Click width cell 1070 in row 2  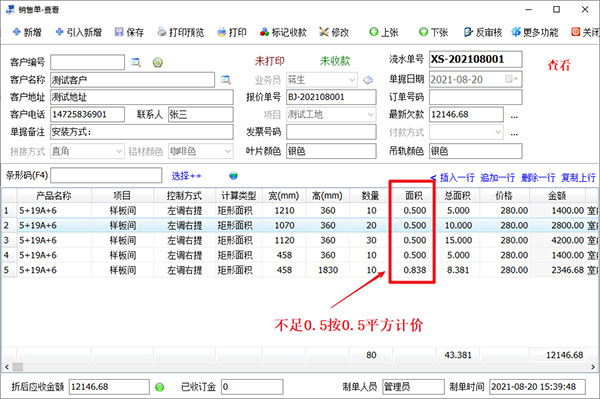pos(284,226)
